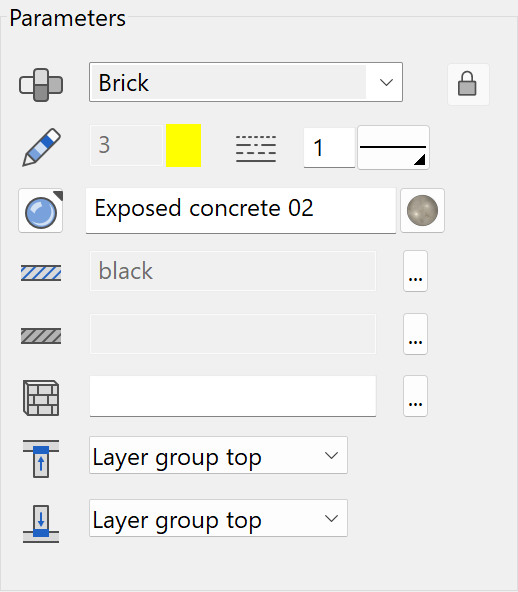The width and height of the screenshot is (518, 592).
Task: Click the top level upward arrow icon
Action: pos(41,458)
